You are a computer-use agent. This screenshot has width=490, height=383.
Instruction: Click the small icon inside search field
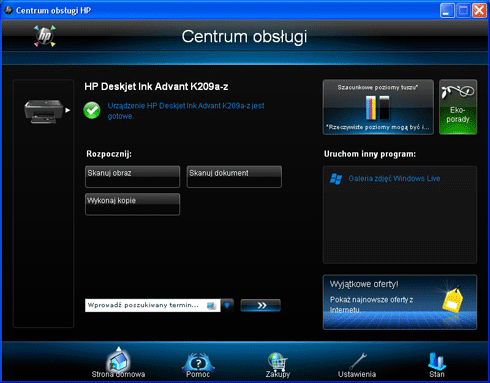(x=211, y=305)
